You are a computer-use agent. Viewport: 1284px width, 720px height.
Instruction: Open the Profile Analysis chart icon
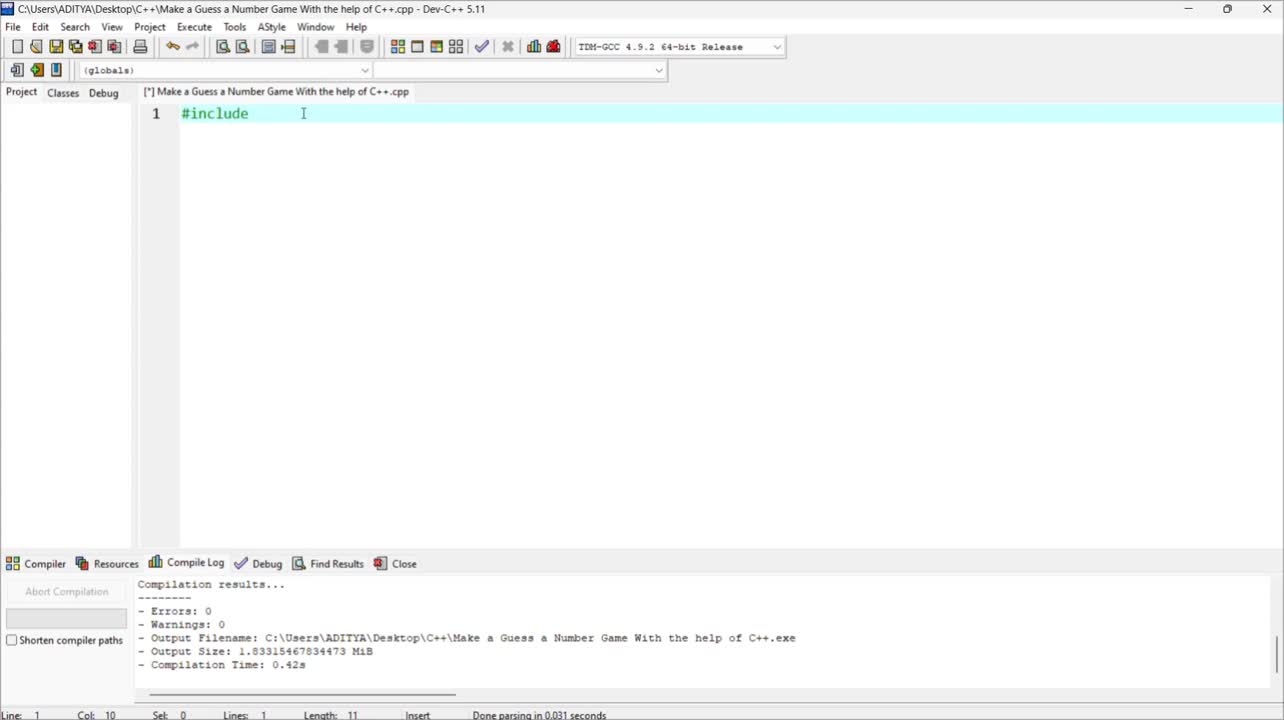click(534, 47)
